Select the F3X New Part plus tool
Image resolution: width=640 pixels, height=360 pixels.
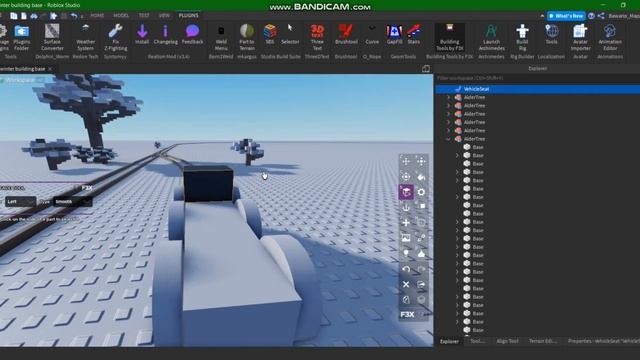pos(406,223)
